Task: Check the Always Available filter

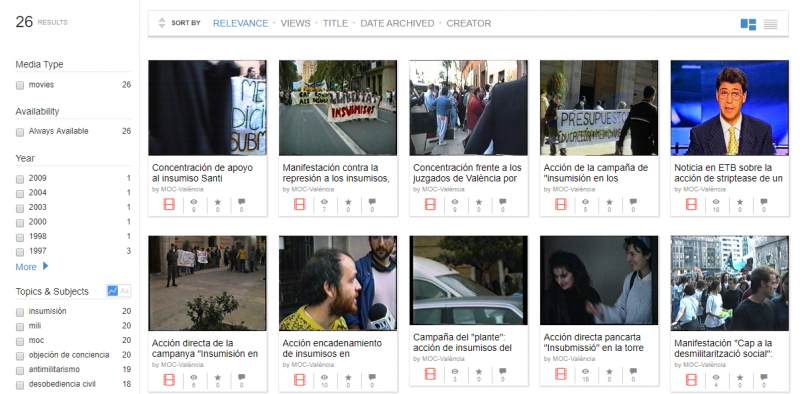Action: point(20,132)
